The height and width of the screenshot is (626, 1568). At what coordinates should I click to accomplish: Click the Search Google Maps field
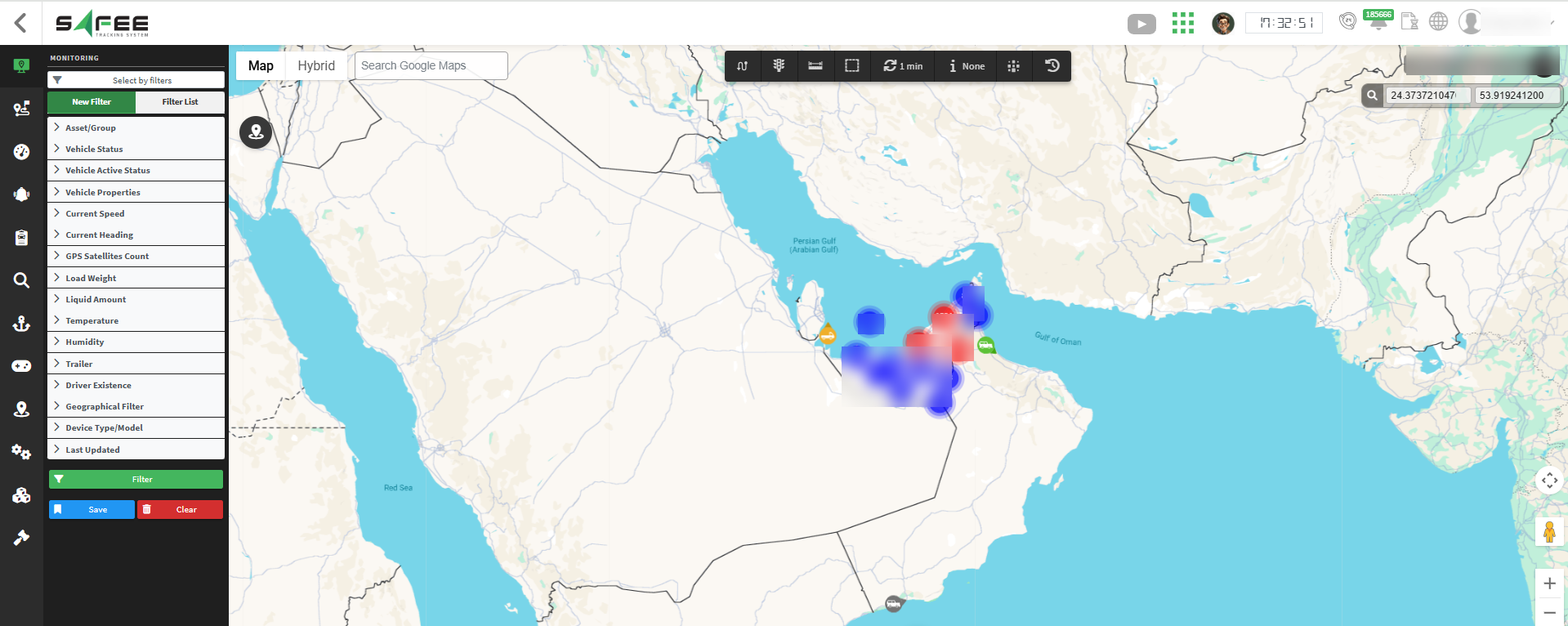point(431,66)
